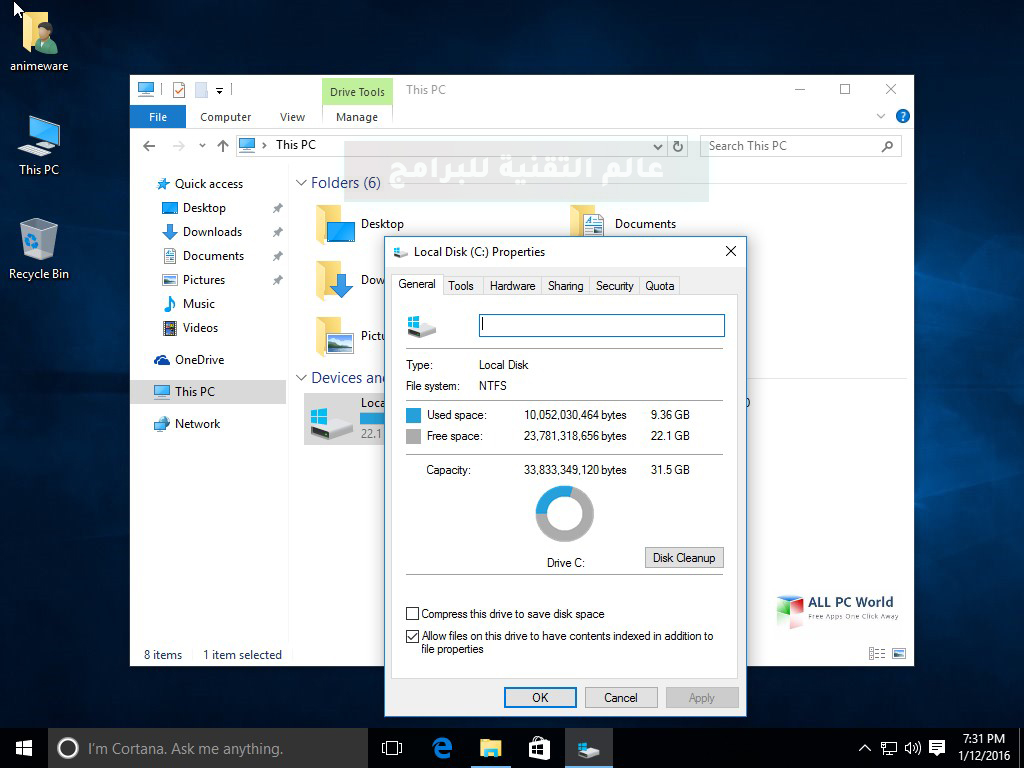Click the disk drive icon in the Properties dialog
This screenshot has height=768, width=1024.
click(x=422, y=324)
